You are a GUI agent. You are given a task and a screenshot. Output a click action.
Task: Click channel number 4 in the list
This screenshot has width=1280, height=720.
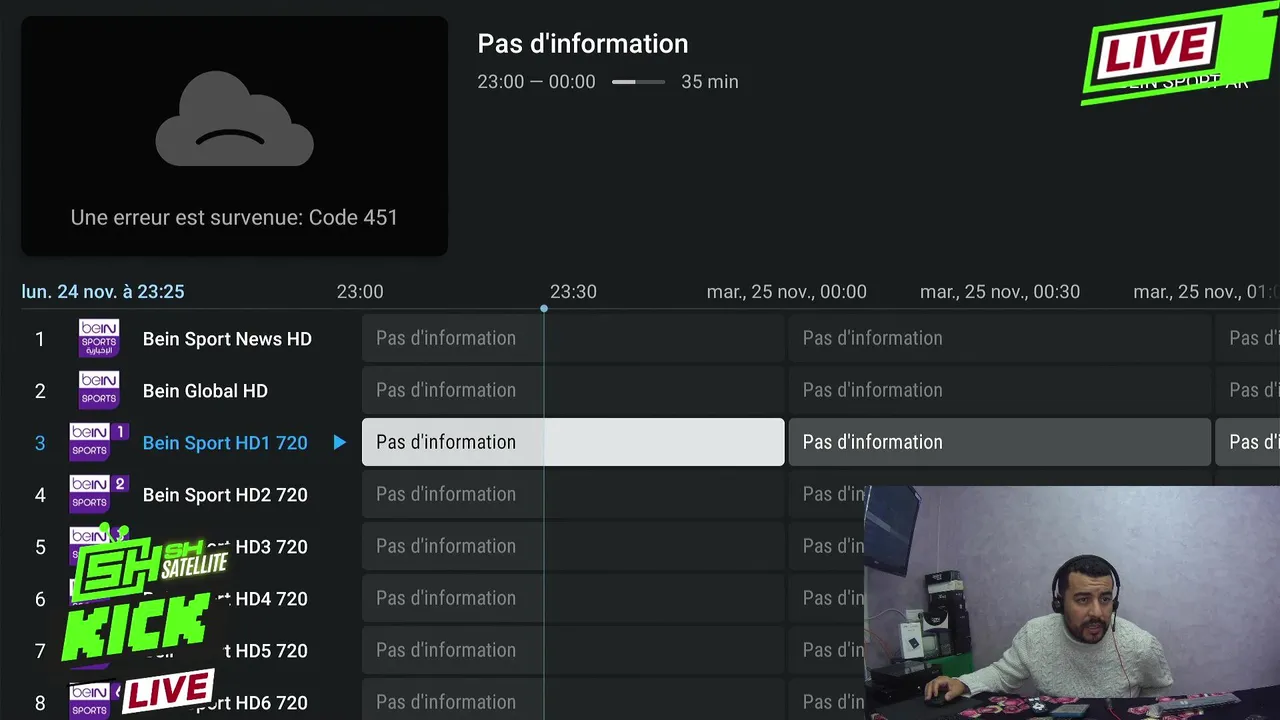coord(40,495)
